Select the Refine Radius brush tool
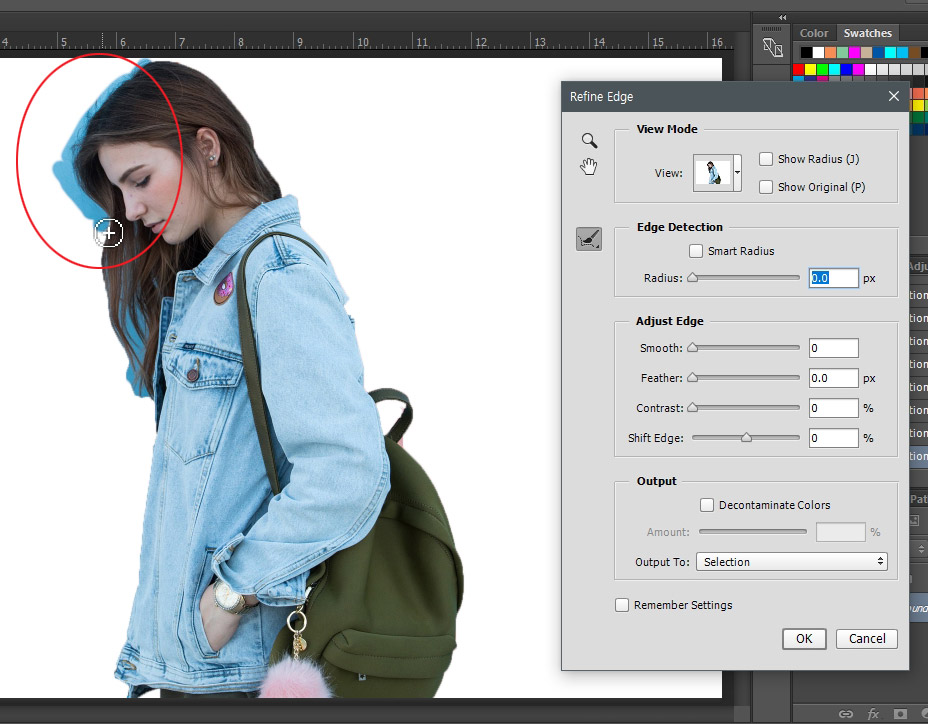This screenshot has width=928, height=724. point(589,239)
